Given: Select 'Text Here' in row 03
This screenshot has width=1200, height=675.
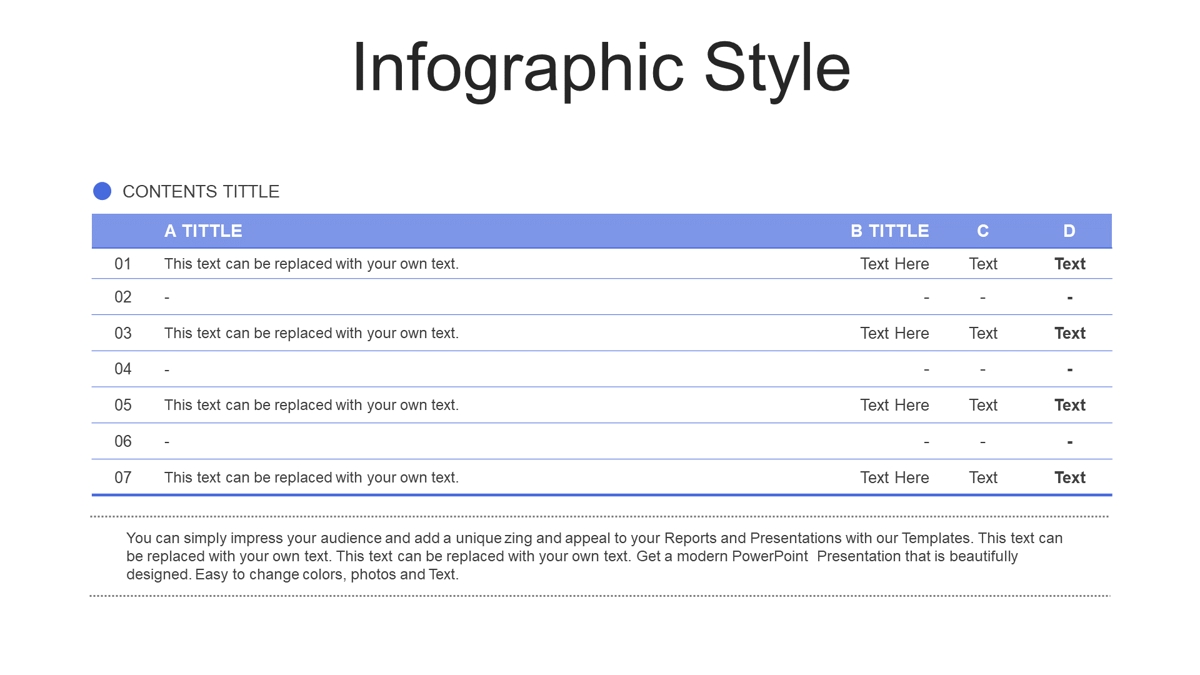Looking at the screenshot, I should (x=895, y=333).
